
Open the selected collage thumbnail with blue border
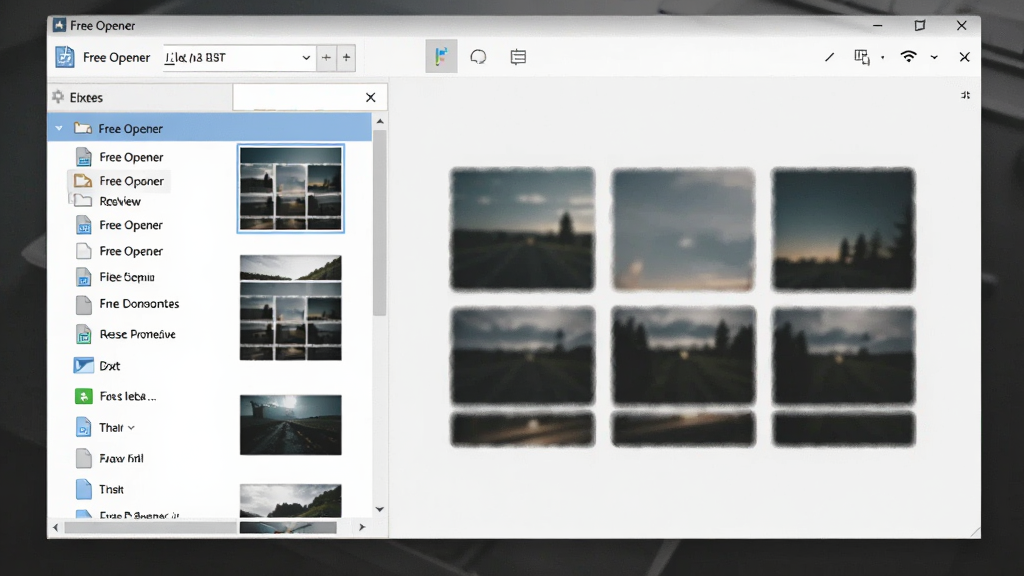point(291,189)
